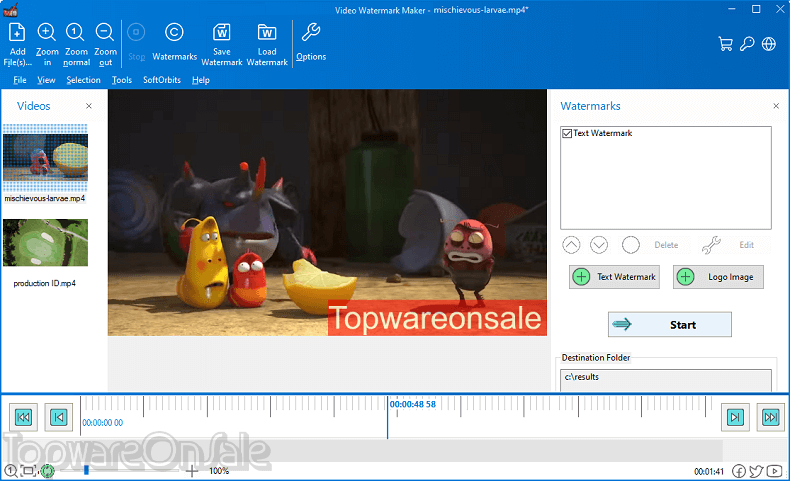Click the Destination Folder path field
790x481 pixels.
coord(666,379)
